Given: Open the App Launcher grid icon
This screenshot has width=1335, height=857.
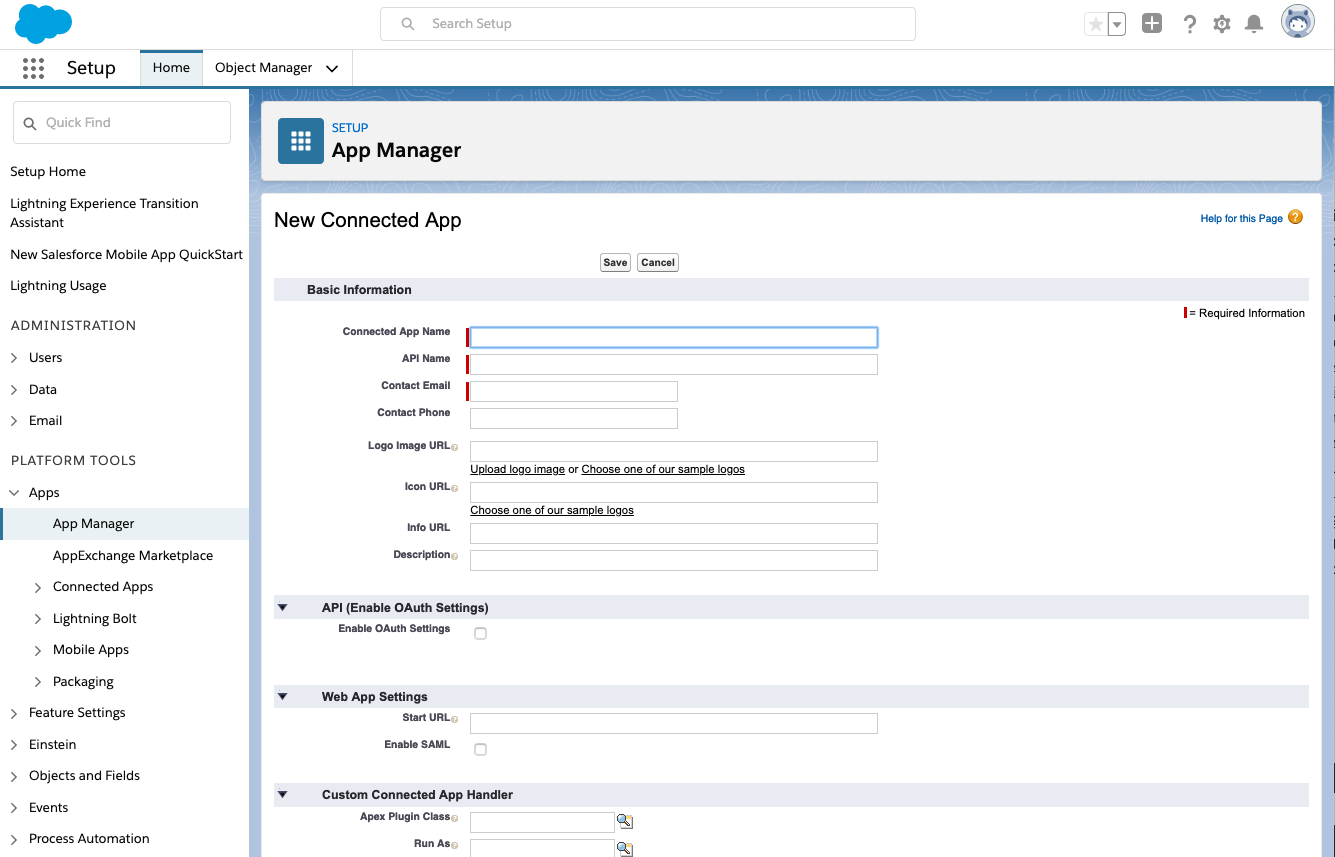Looking at the screenshot, I should point(33,68).
